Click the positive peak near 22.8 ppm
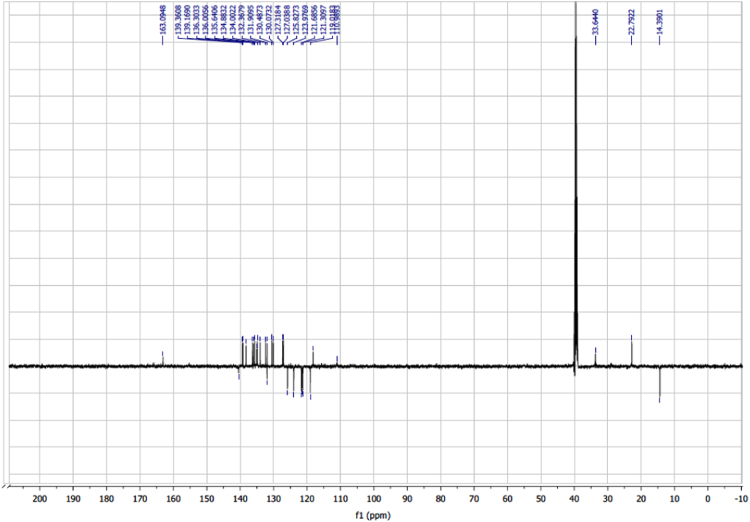This screenshot has height=522, width=750. pyautogui.click(x=631, y=350)
